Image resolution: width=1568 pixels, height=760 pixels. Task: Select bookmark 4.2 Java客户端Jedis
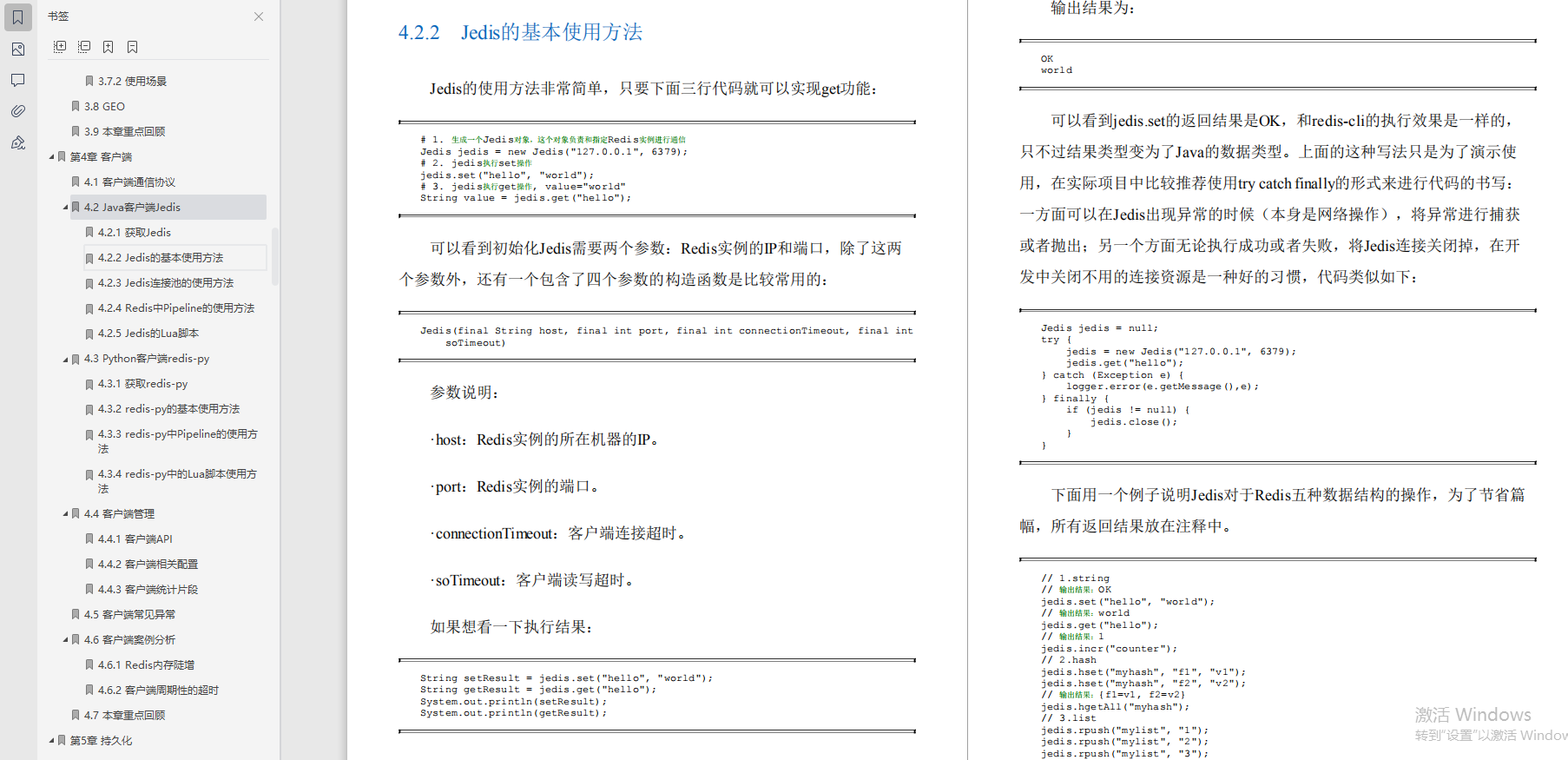click(x=132, y=208)
